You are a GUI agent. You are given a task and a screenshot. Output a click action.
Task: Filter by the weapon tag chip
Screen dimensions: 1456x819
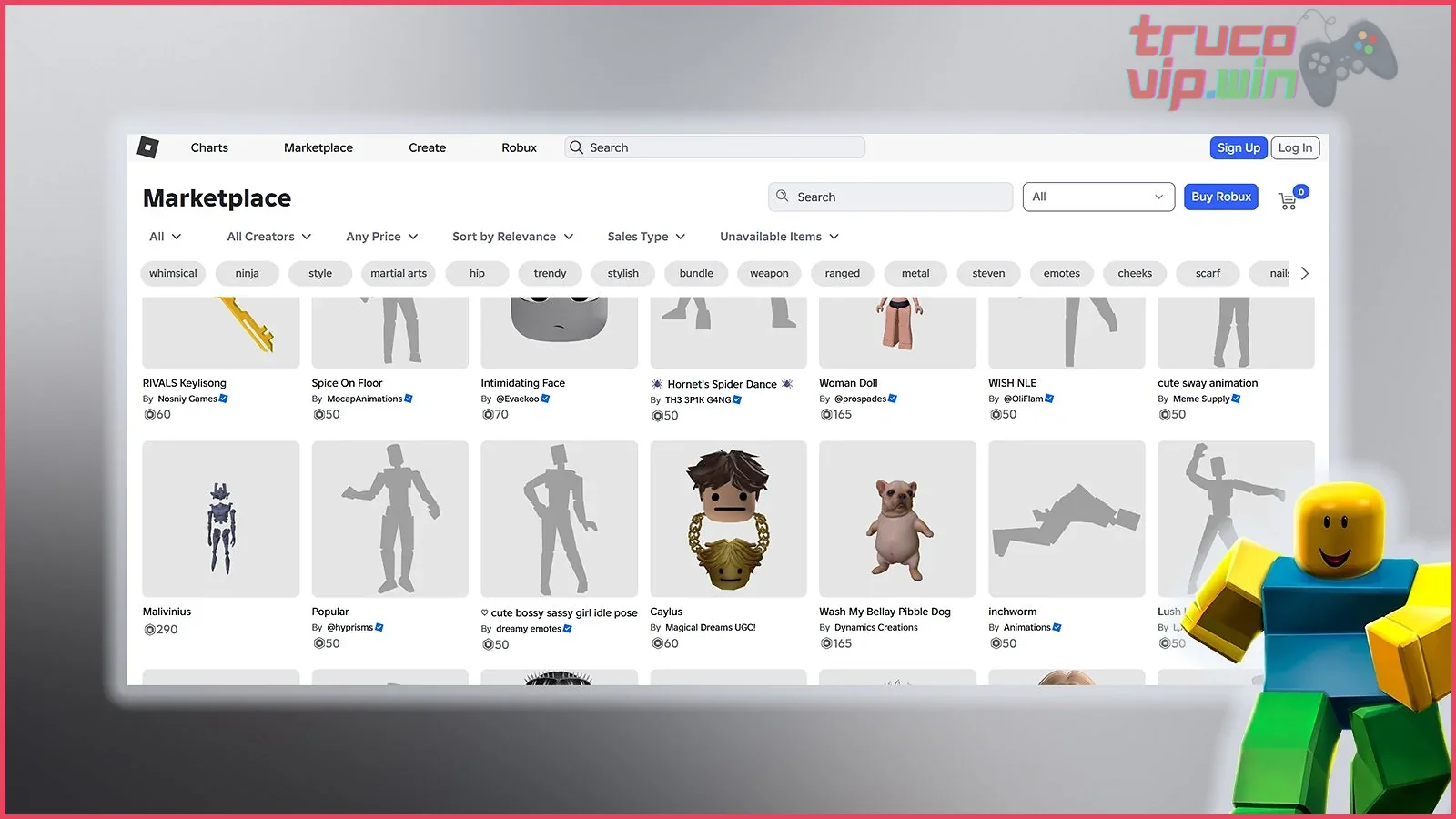769,273
